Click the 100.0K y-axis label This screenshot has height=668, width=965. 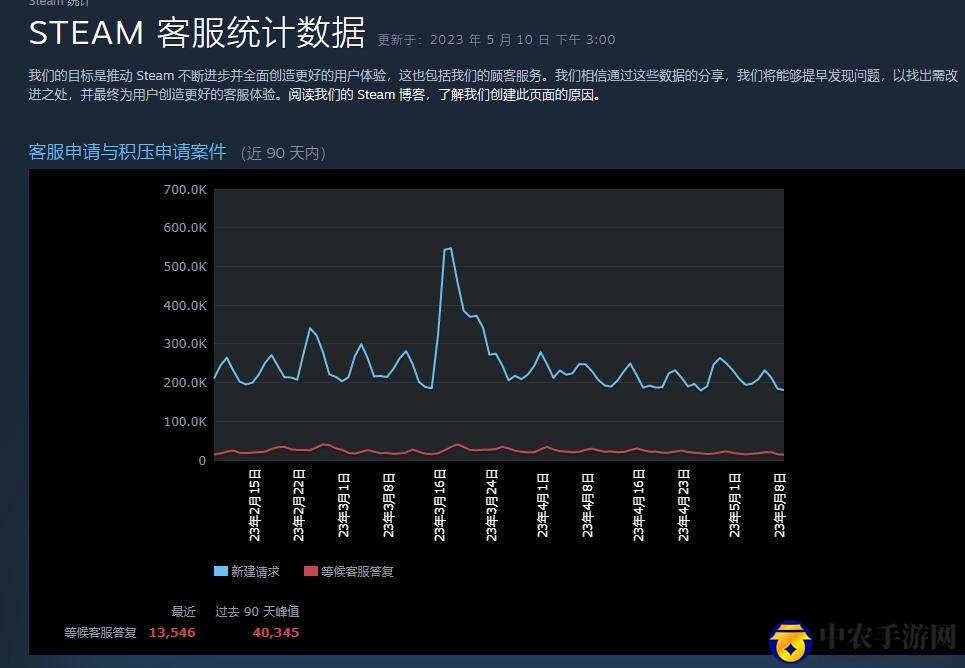(185, 422)
